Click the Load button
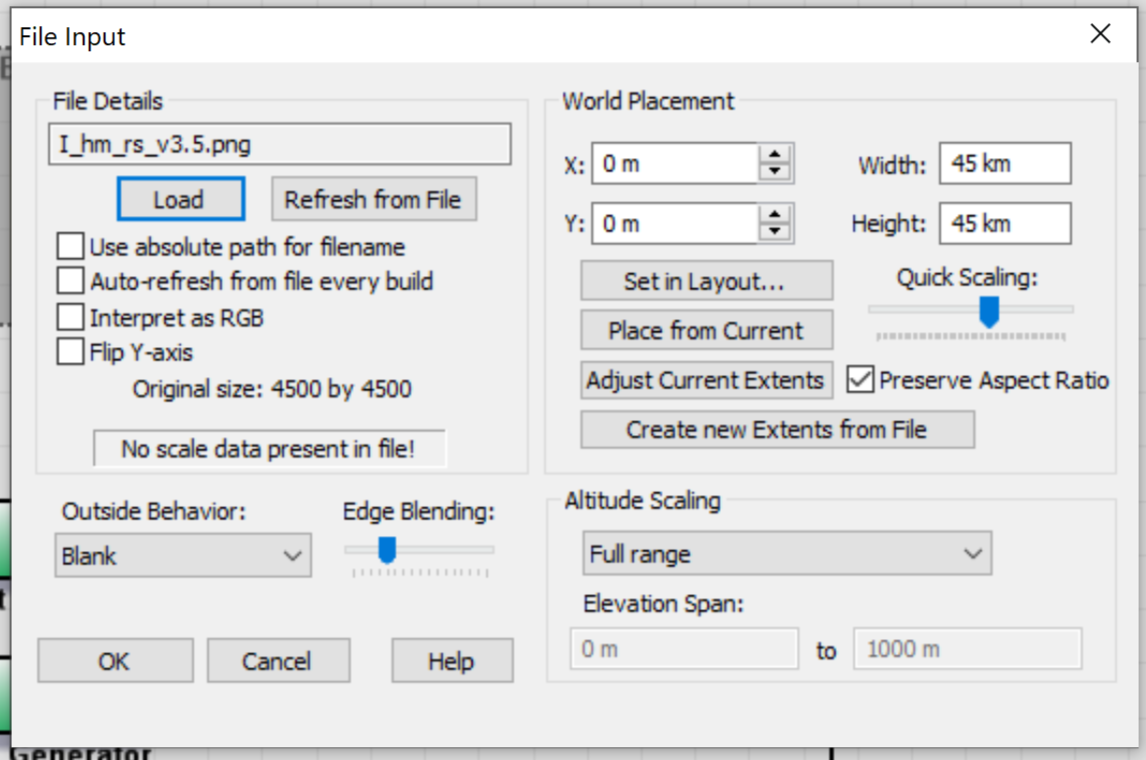This screenshot has height=760, width=1146. (180, 199)
